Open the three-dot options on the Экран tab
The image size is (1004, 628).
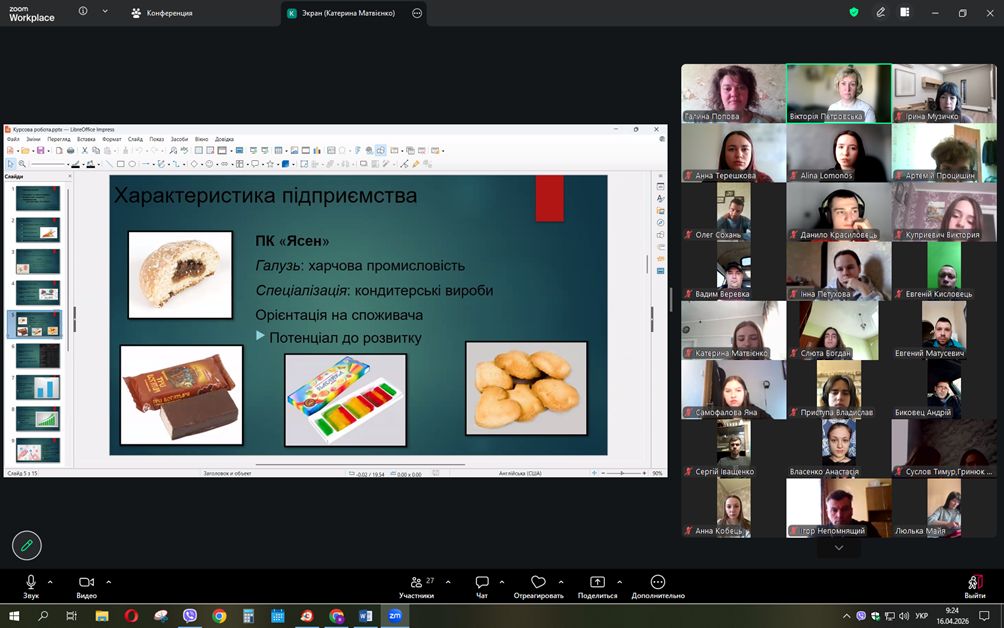click(x=416, y=13)
